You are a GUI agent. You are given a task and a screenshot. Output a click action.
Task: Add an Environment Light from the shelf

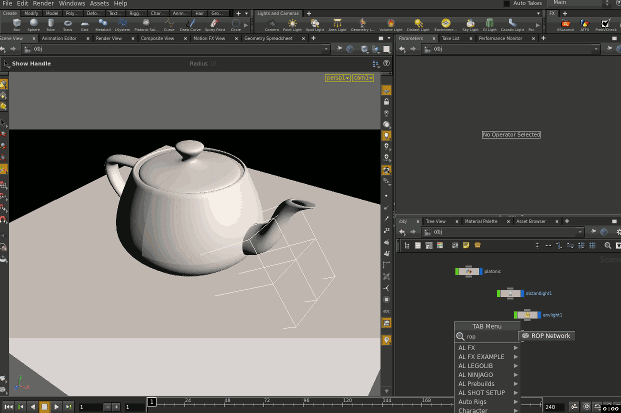[446, 25]
